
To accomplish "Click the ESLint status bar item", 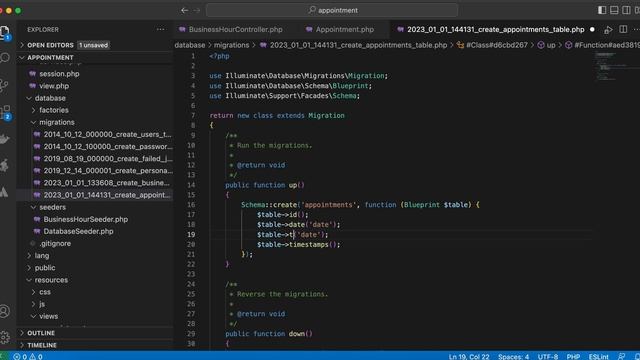I will 598,356.
